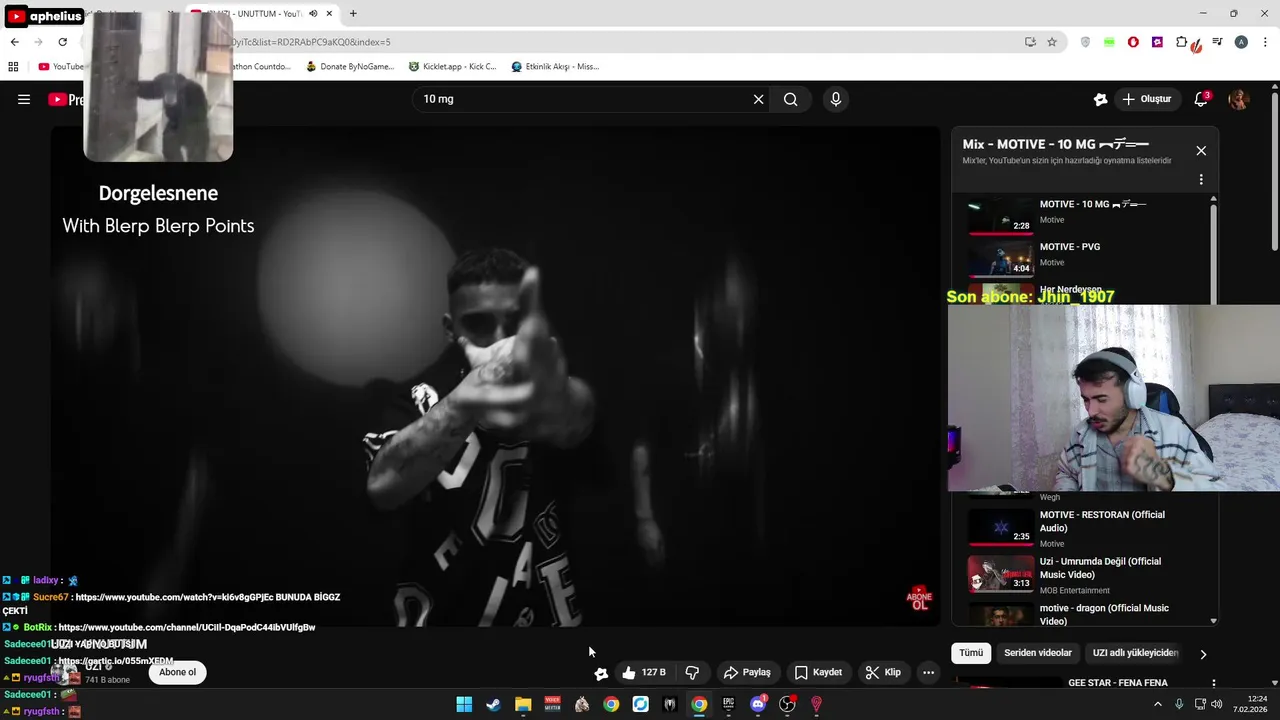Like the video with the thumbs-up button
This screenshot has width=1280, height=720.
[x=643, y=673]
